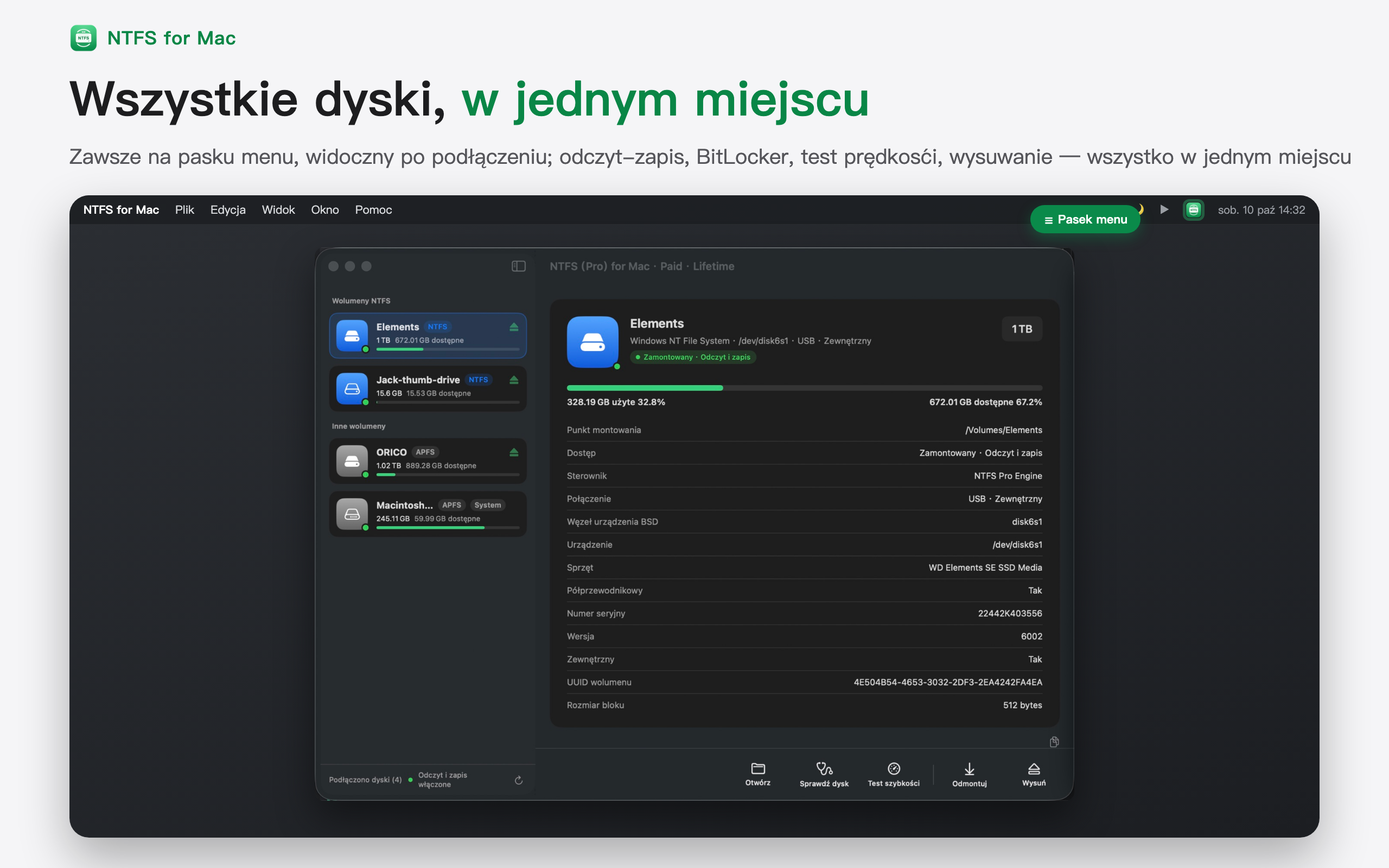
Task: Select the Elements volume in sidebar
Action: pyautogui.click(x=428, y=336)
